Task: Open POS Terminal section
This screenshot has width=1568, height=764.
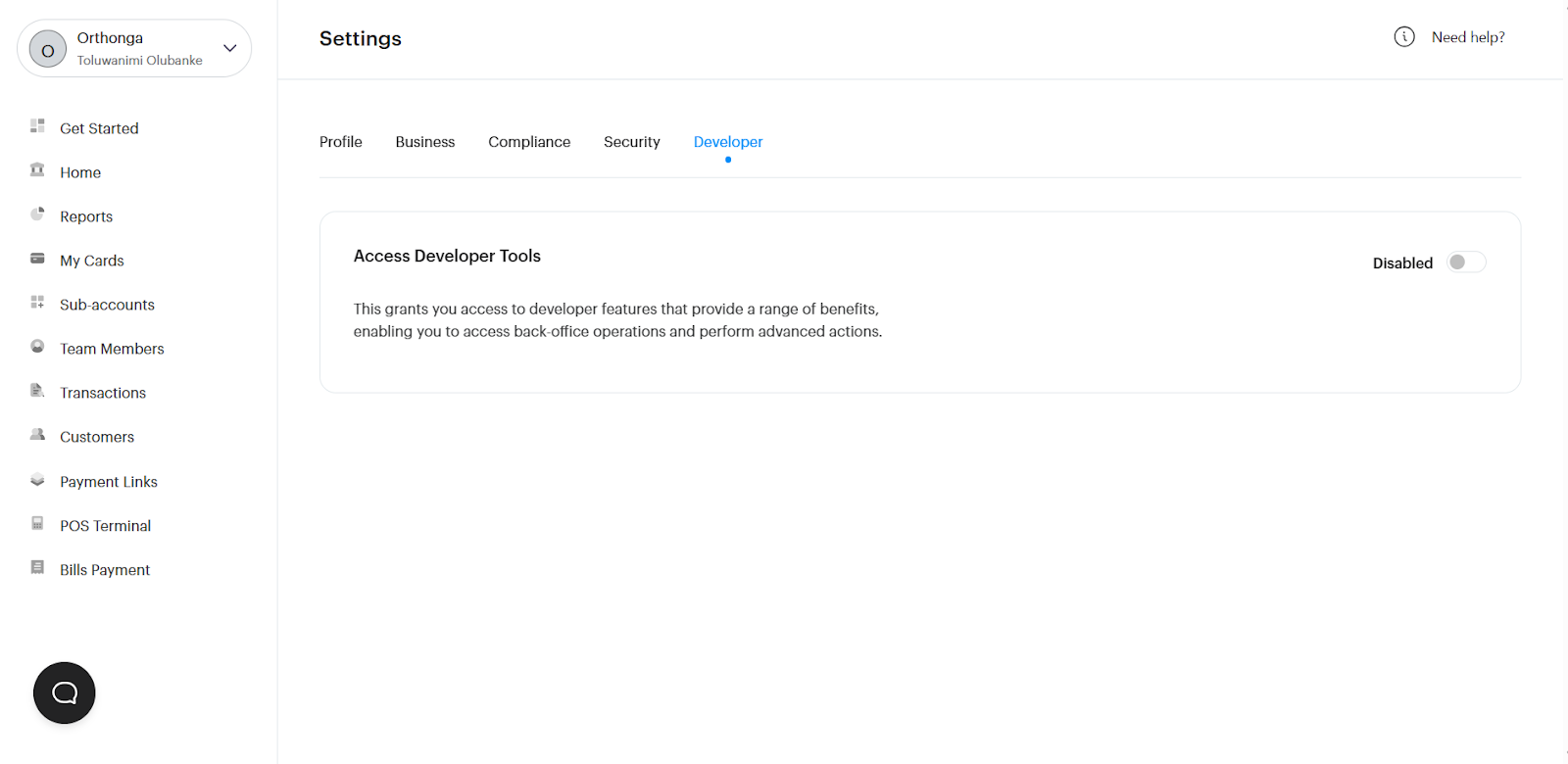Action: pos(106,526)
